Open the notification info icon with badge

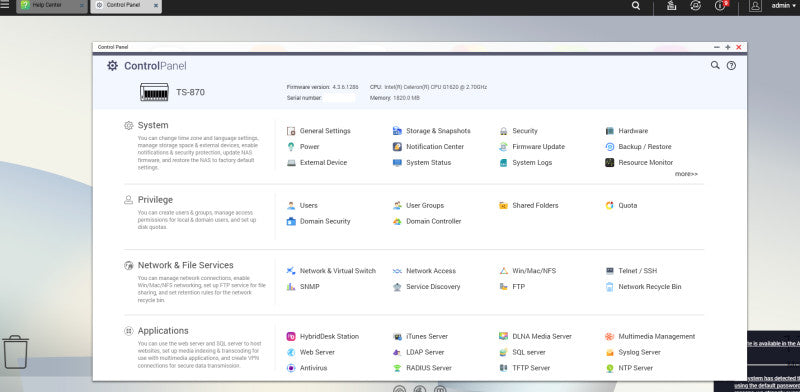(721, 6)
